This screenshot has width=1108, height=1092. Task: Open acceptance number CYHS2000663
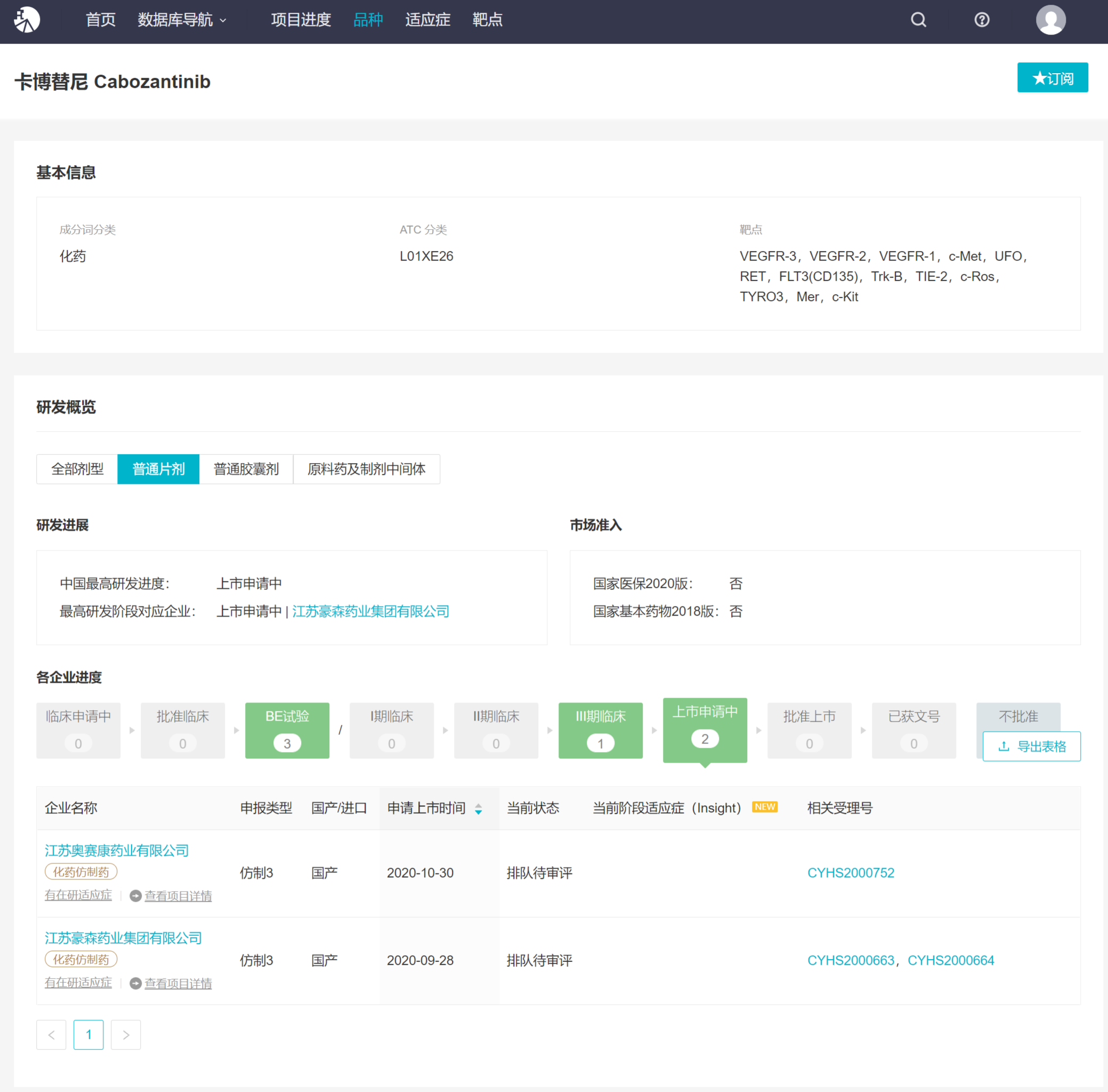(x=851, y=961)
